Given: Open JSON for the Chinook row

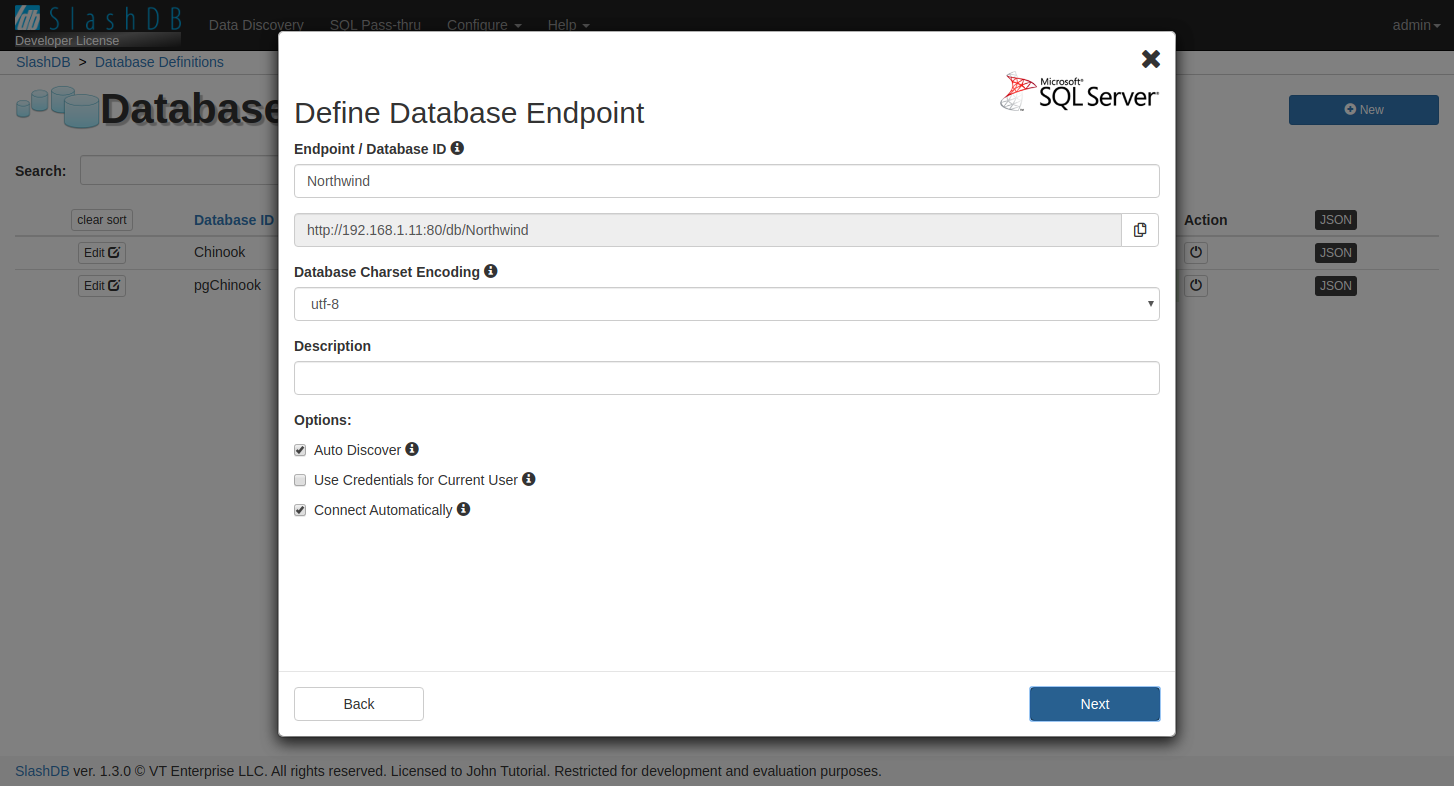Looking at the screenshot, I should coord(1336,253).
